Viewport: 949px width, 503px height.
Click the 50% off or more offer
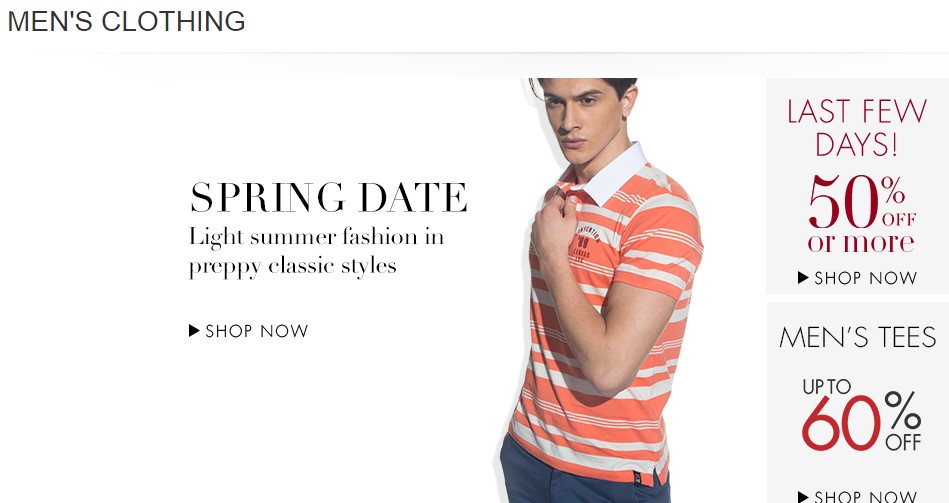(x=862, y=213)
